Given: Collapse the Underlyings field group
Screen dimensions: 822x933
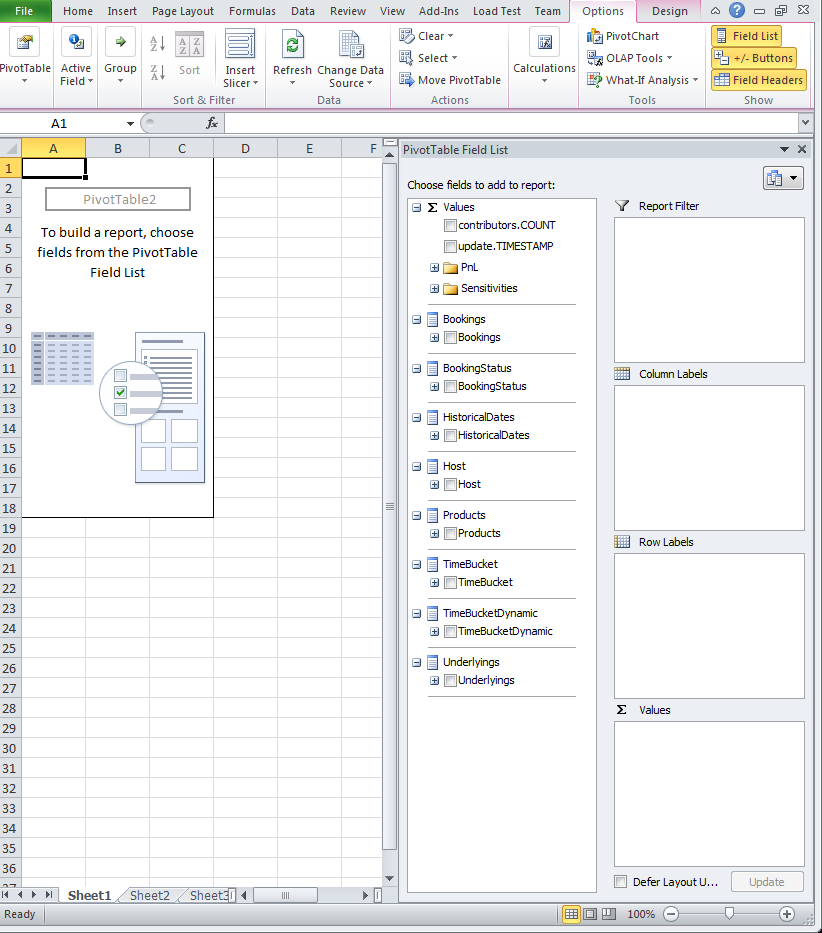Looking at the screenshot, I should click(416, 662).
